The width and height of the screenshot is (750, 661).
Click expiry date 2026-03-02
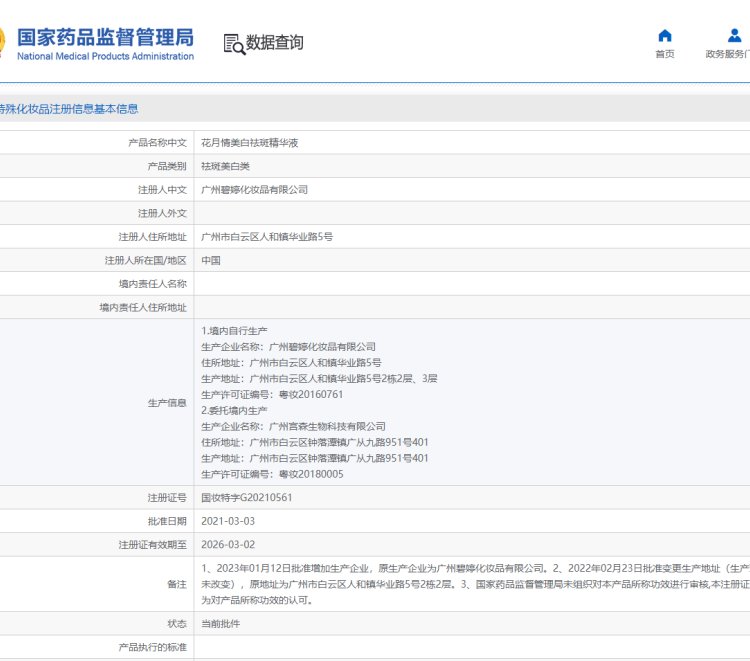pos(228,544)
